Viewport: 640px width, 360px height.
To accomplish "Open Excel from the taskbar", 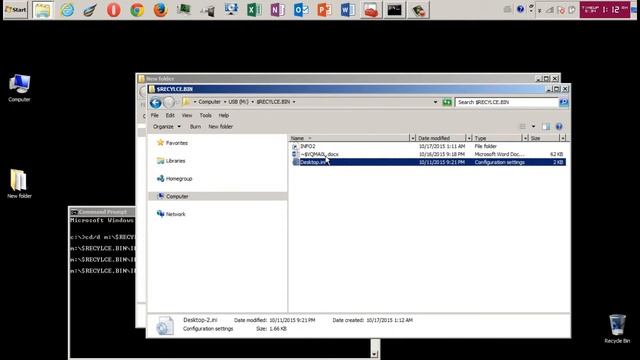I will tap(254, 10).
